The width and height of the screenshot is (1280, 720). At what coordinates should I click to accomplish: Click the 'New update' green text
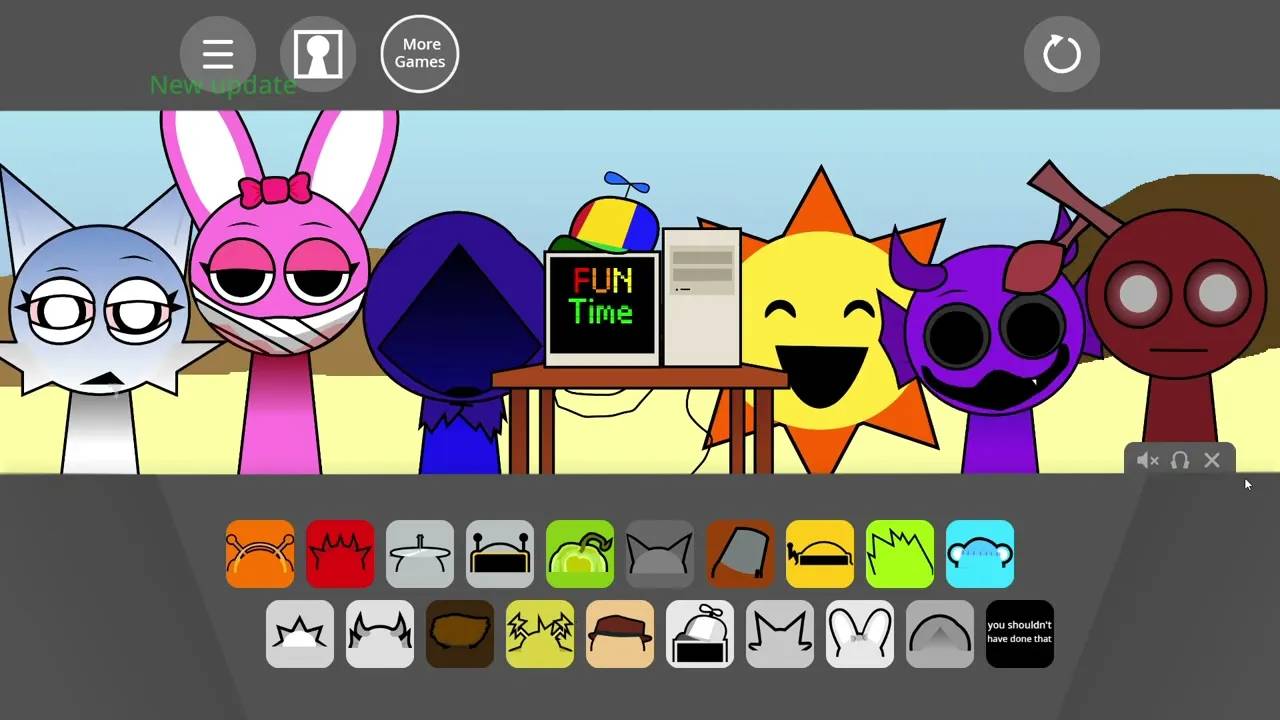pos(223,85)
